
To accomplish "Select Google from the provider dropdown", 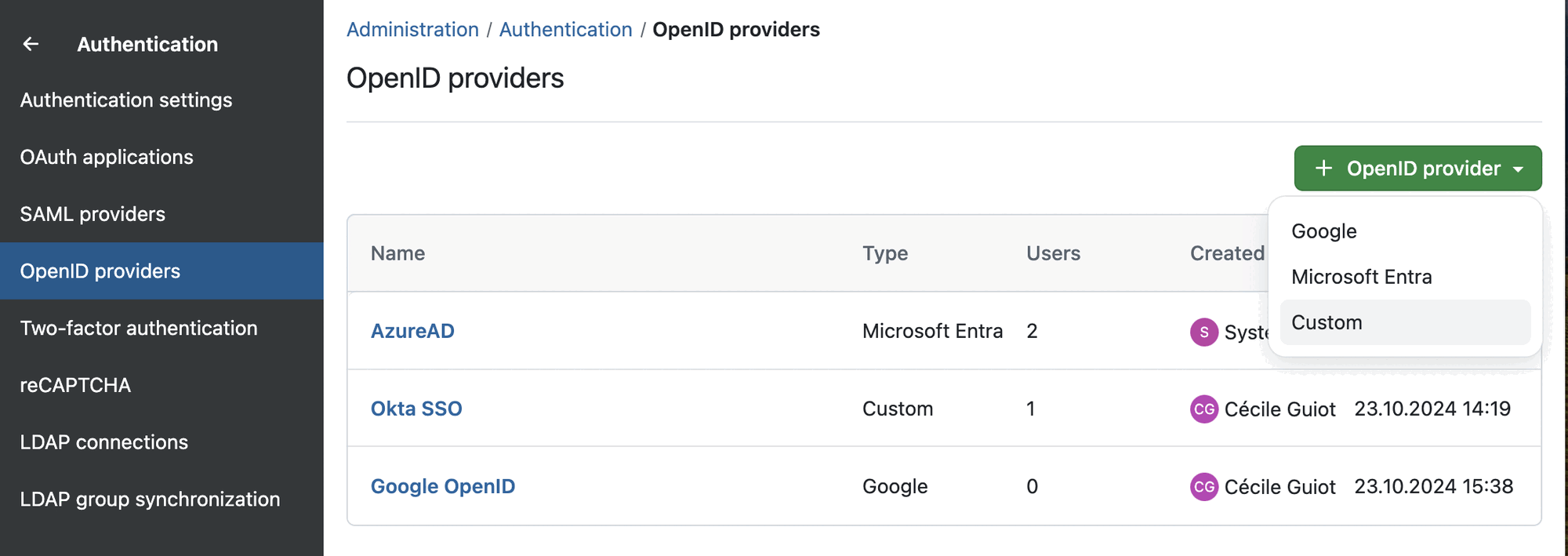I will click(1323, 231).
